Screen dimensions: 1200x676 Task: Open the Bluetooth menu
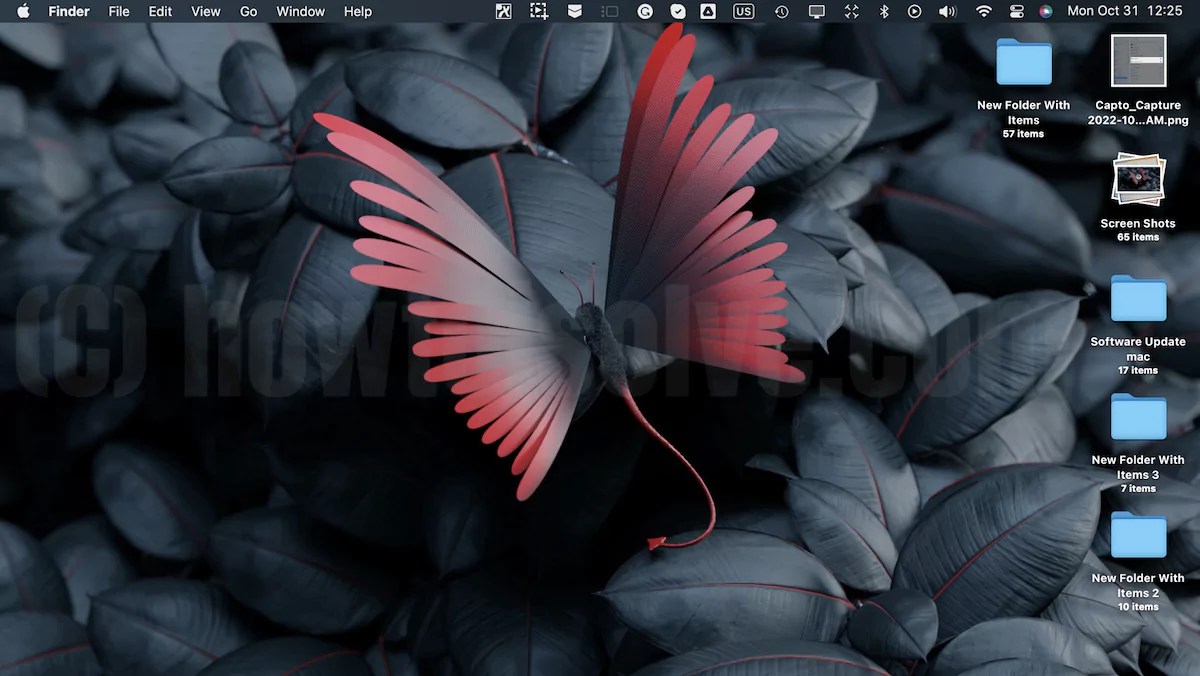(x=884, y=11)
